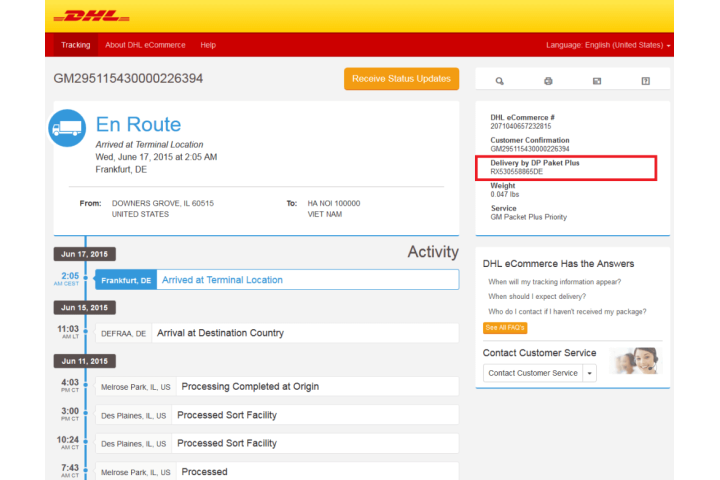Image resolution: width=720 pixels, height=480 pixels.
Task: Click Melrose Park location in Processing Completed row
Action: click(135, 387)
